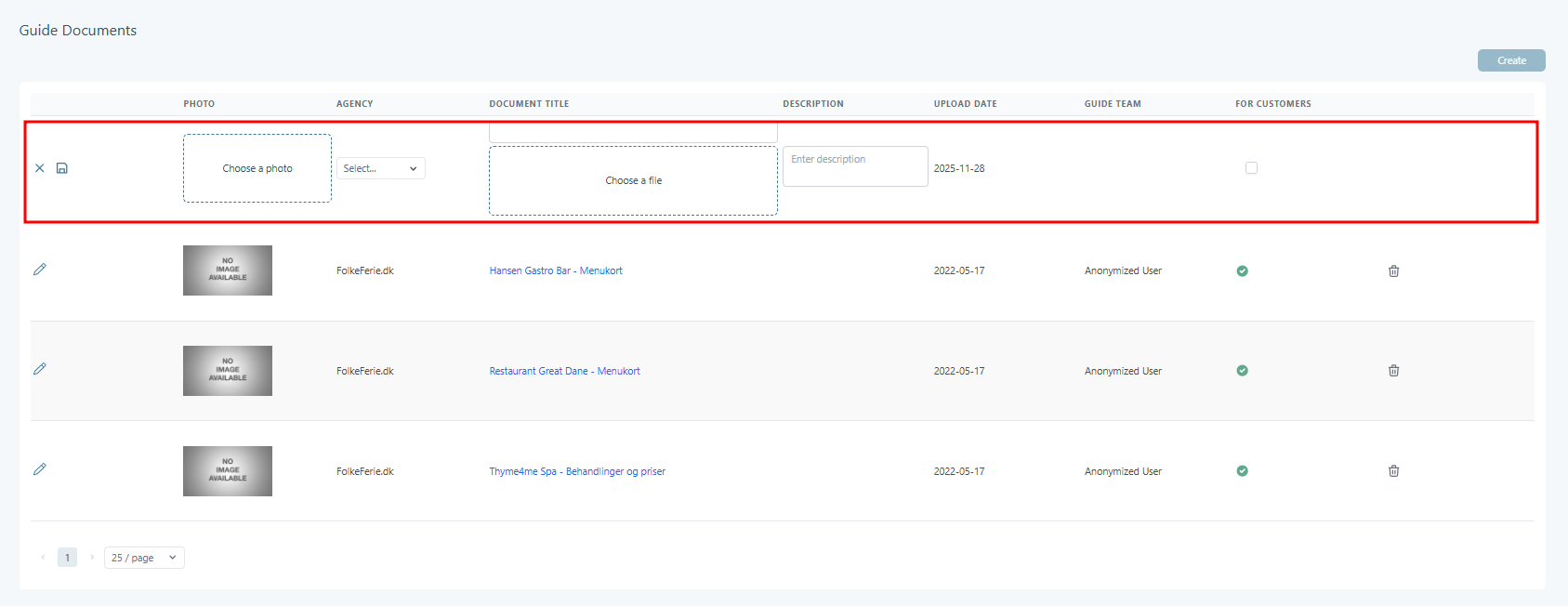Viewport: 1568px width, 606px height.
Task: Click the document title input field
Action: 633,133
